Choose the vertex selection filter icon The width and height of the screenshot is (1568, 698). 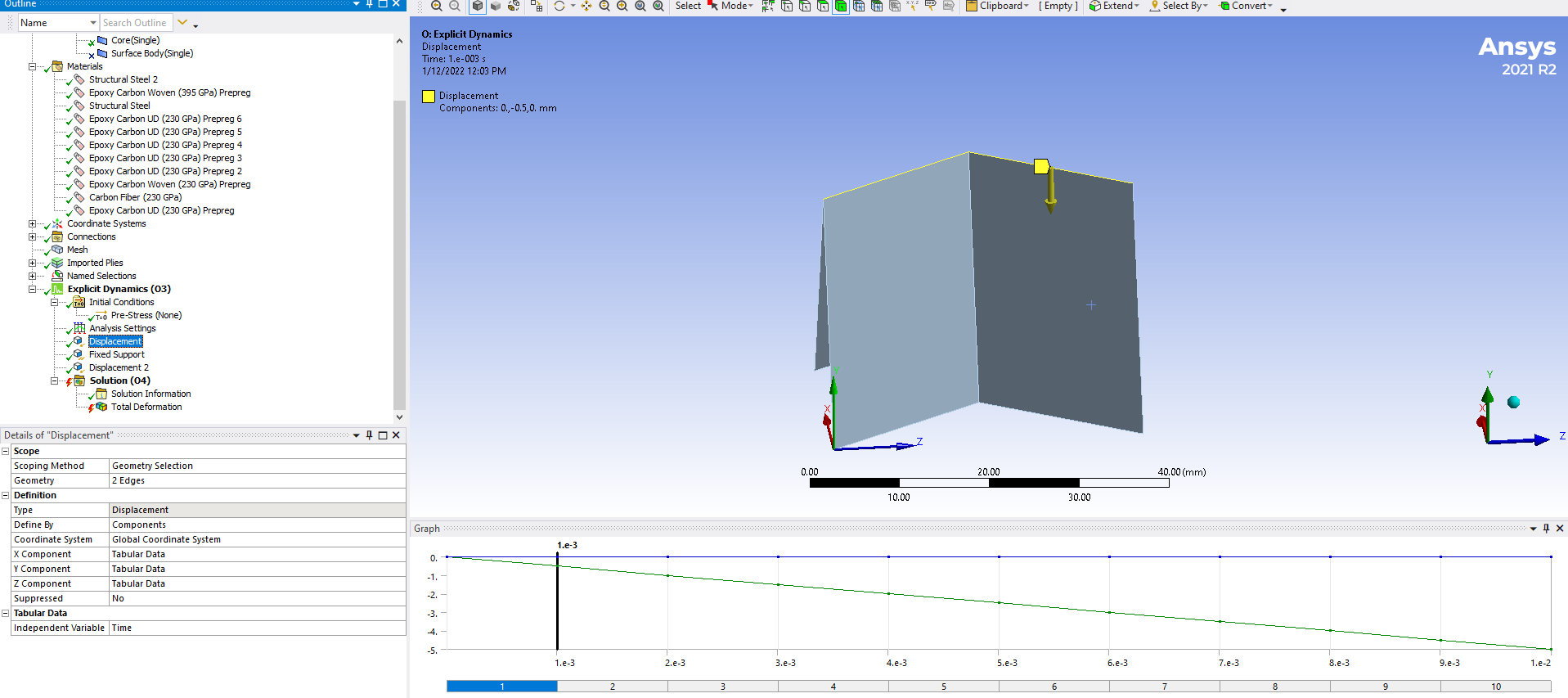click(x=787, y=6)
